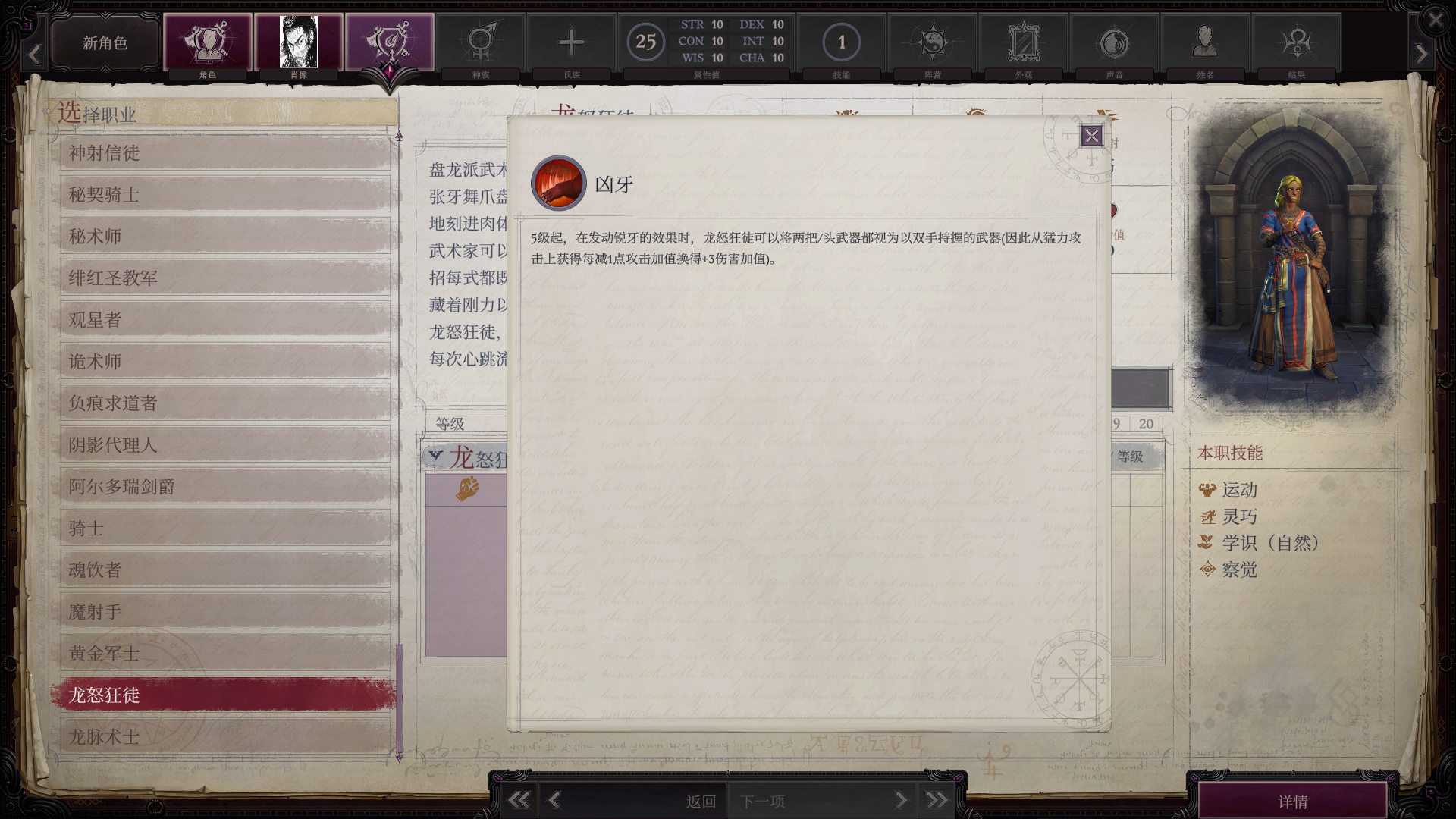1456x819 pixels.
Task: Click the 本职技能 heading
Action: (1230, 453)
